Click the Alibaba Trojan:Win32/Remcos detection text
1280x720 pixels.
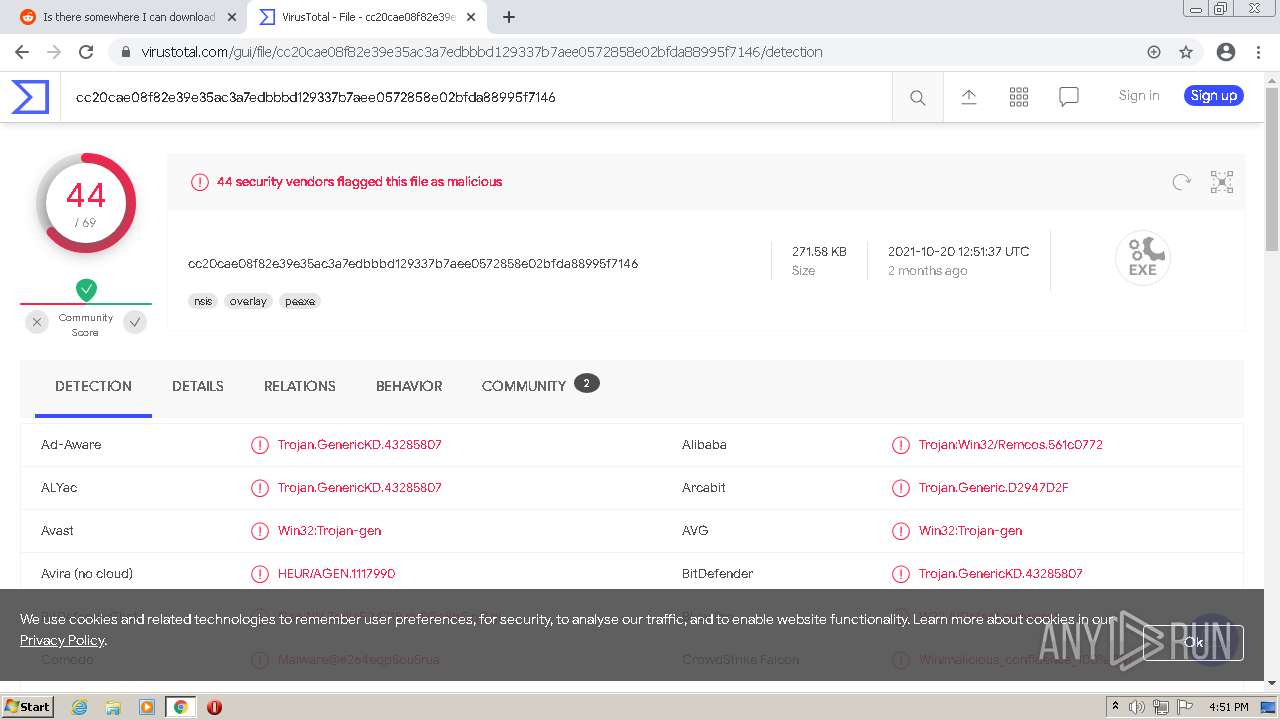pyautogui.click(x=1010, y=445)
